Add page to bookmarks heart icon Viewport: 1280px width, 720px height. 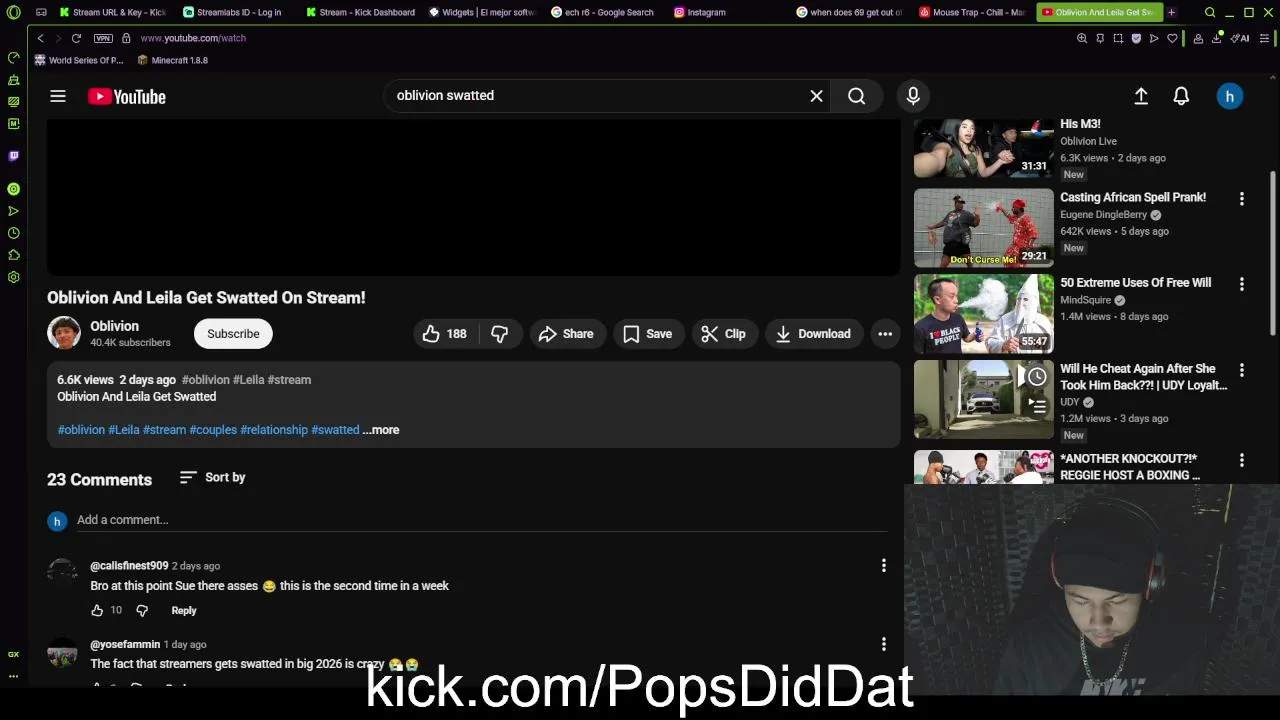tap(1172, 38)
